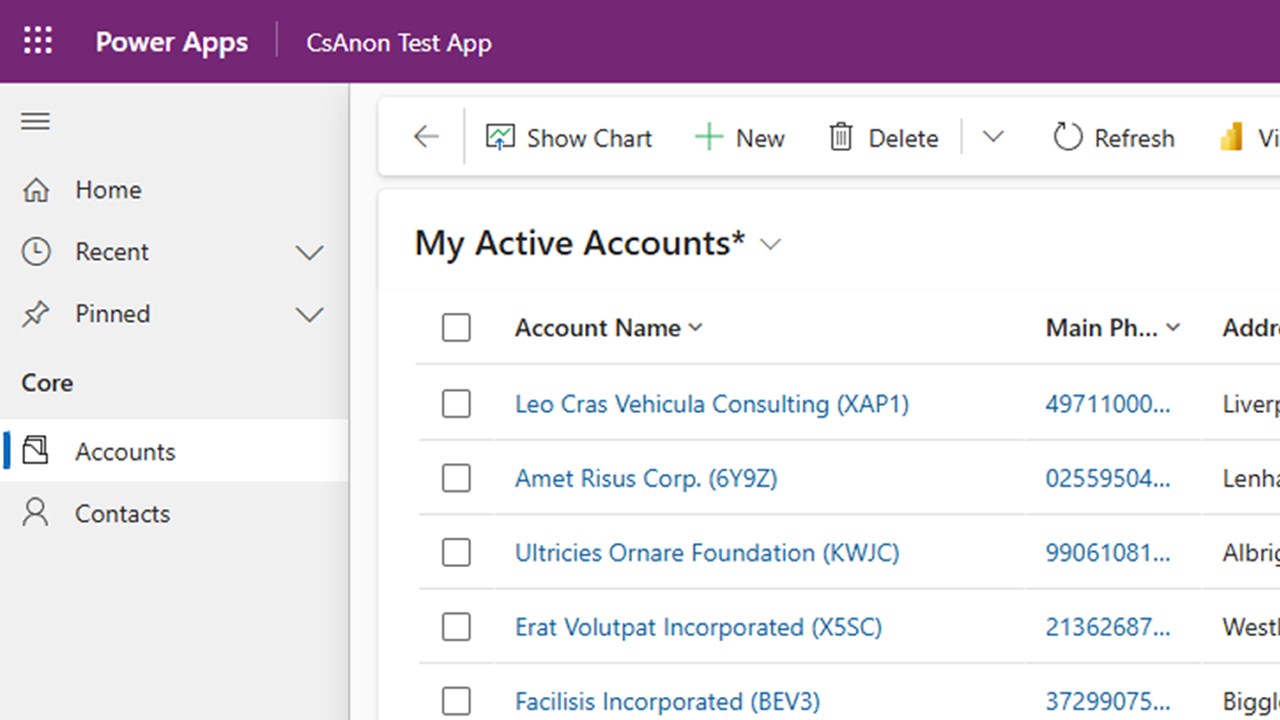Open Recent in the sidebar
The height and width of the screenshot is (720, 1280).
point(174,252)
